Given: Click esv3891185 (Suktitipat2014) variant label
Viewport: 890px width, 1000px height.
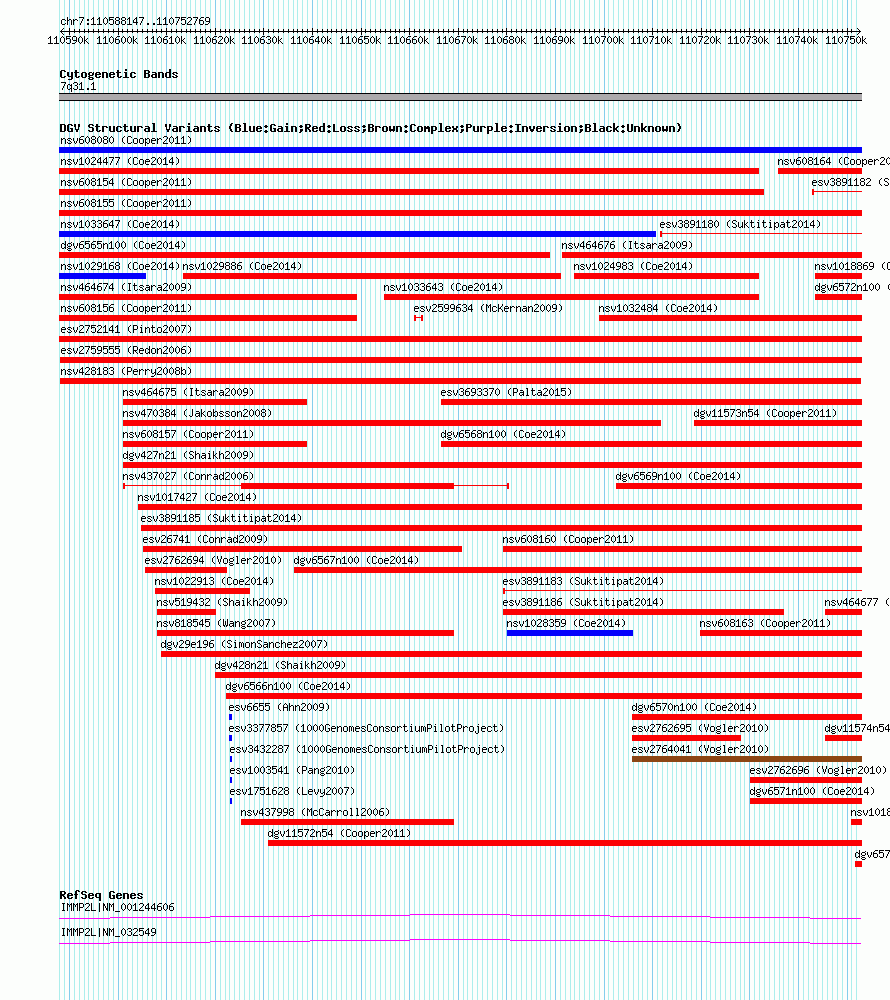Looking at the screenshot, I should [221, 519].
